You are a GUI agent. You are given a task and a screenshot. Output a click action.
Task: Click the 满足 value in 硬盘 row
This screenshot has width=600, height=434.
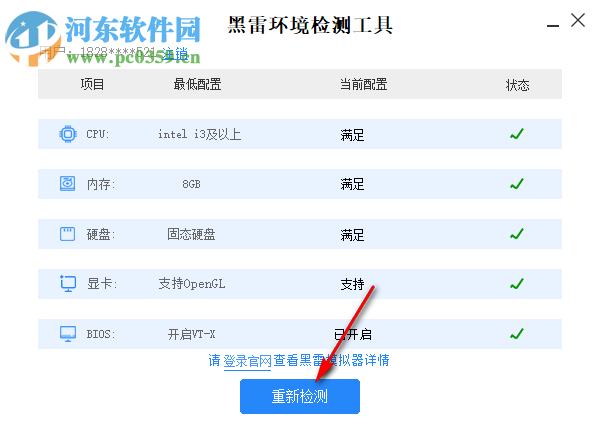point(352,235)
